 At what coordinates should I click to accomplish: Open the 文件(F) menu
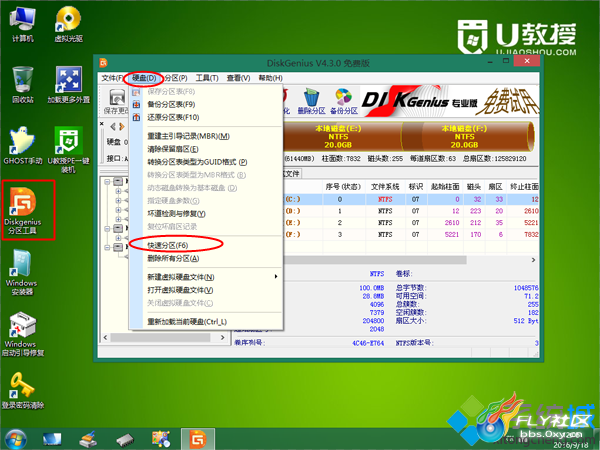click(x=112, y=78)
